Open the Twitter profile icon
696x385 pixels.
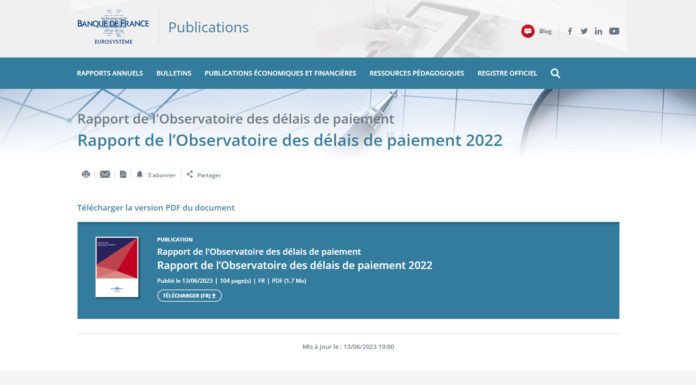[584, 31]
